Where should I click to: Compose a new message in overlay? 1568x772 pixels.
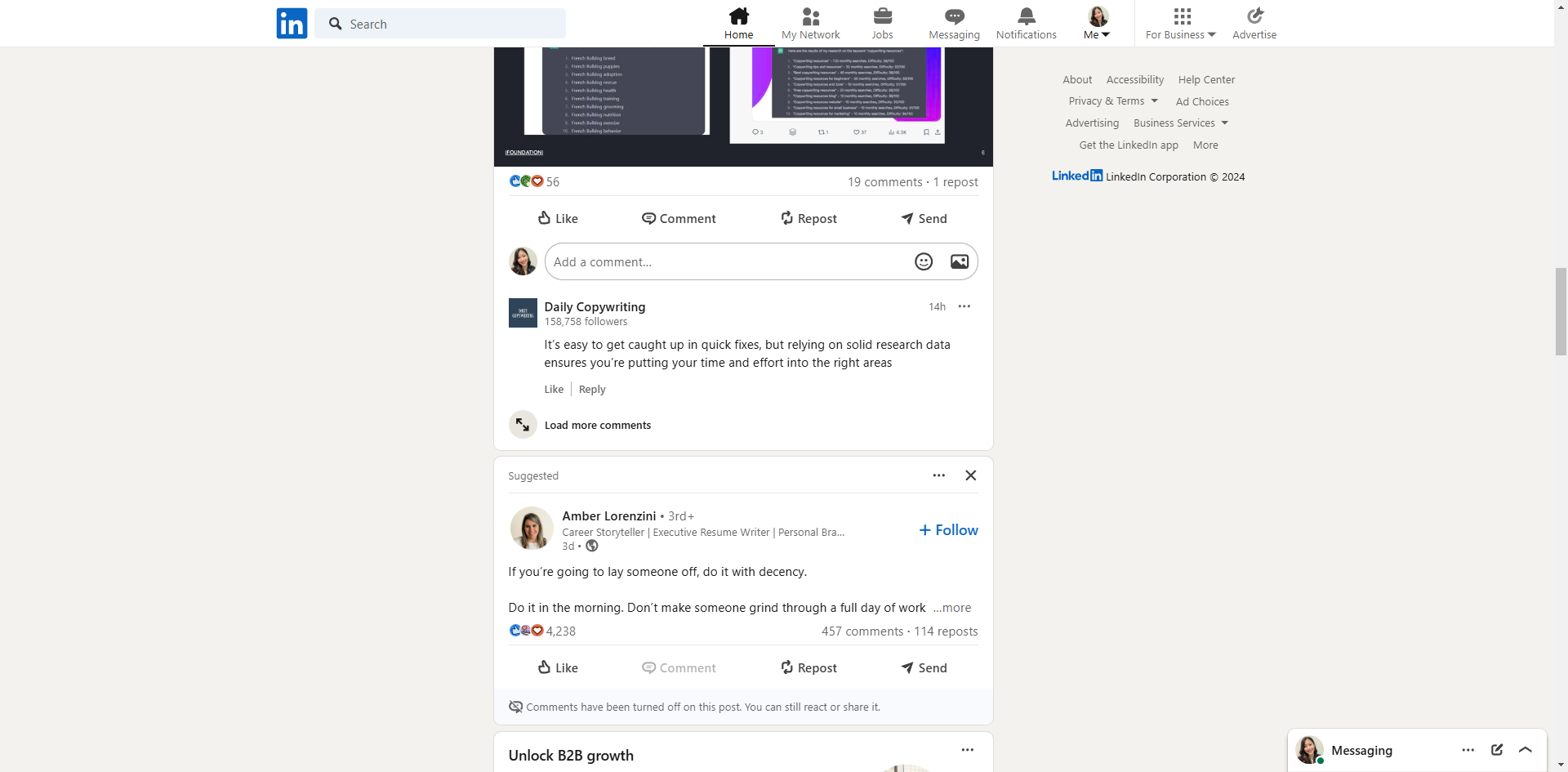point(1497,750)
